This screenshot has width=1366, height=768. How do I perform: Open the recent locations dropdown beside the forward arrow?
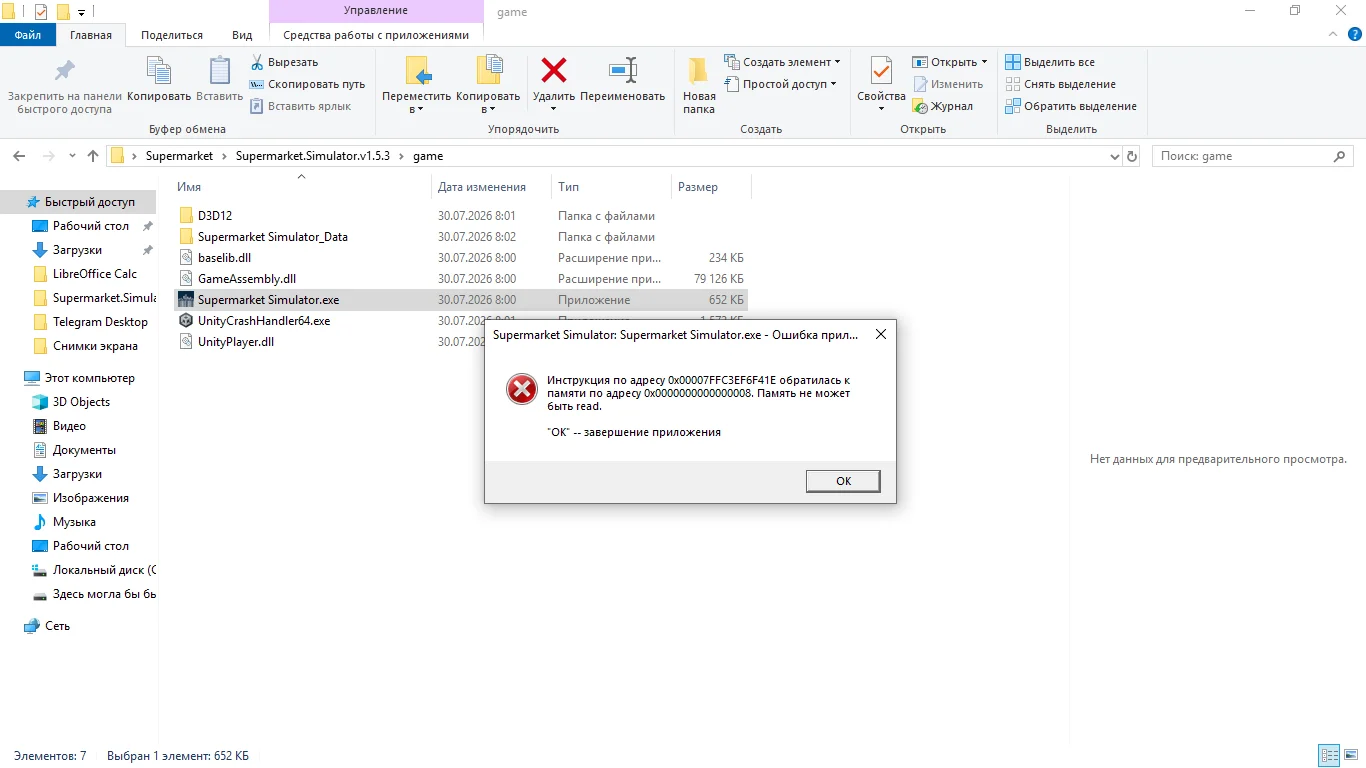pyautogui.click(x=72, y=156)
